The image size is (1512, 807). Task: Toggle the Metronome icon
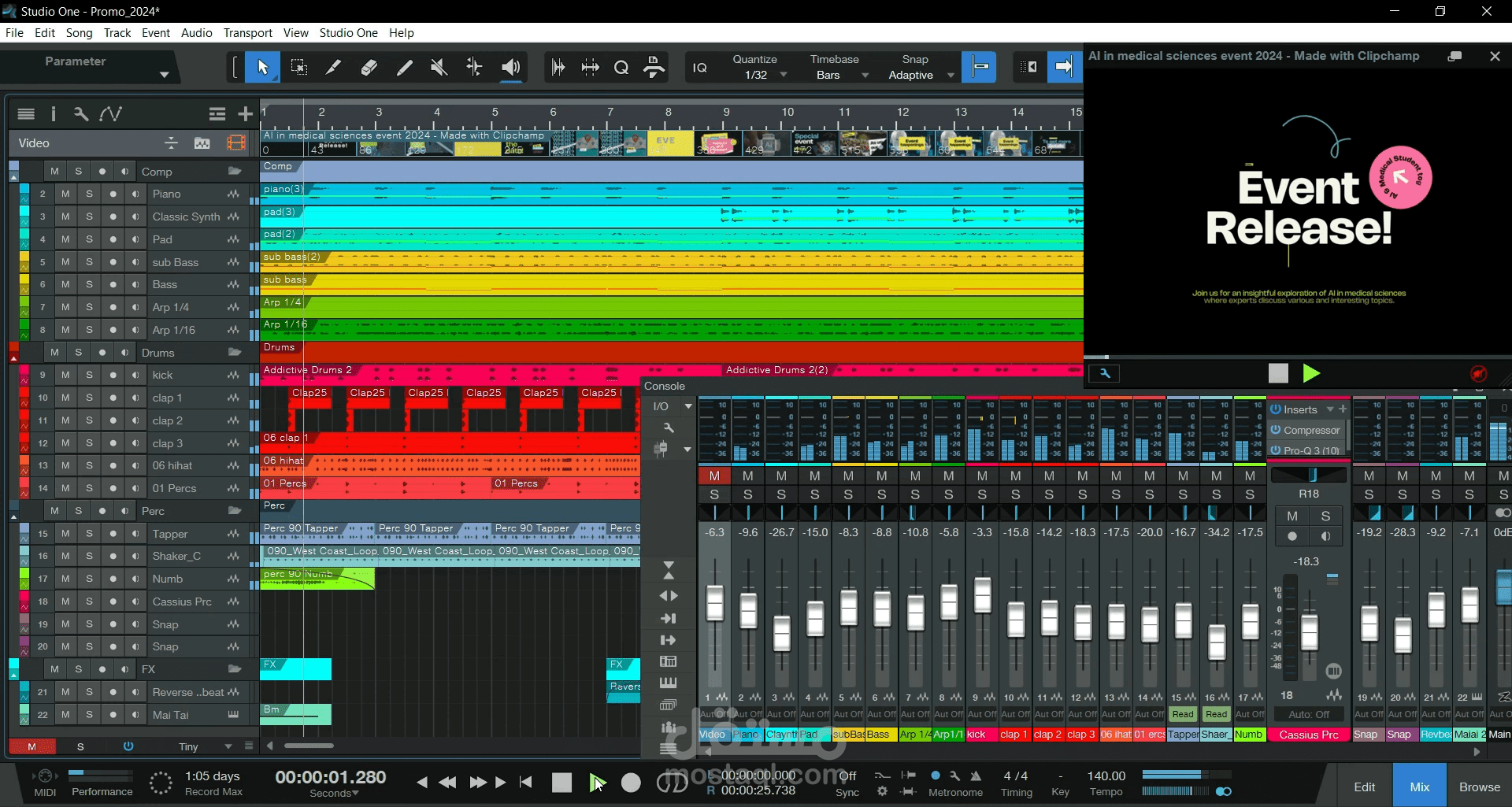pyautogui.click(x=976, y=776)
